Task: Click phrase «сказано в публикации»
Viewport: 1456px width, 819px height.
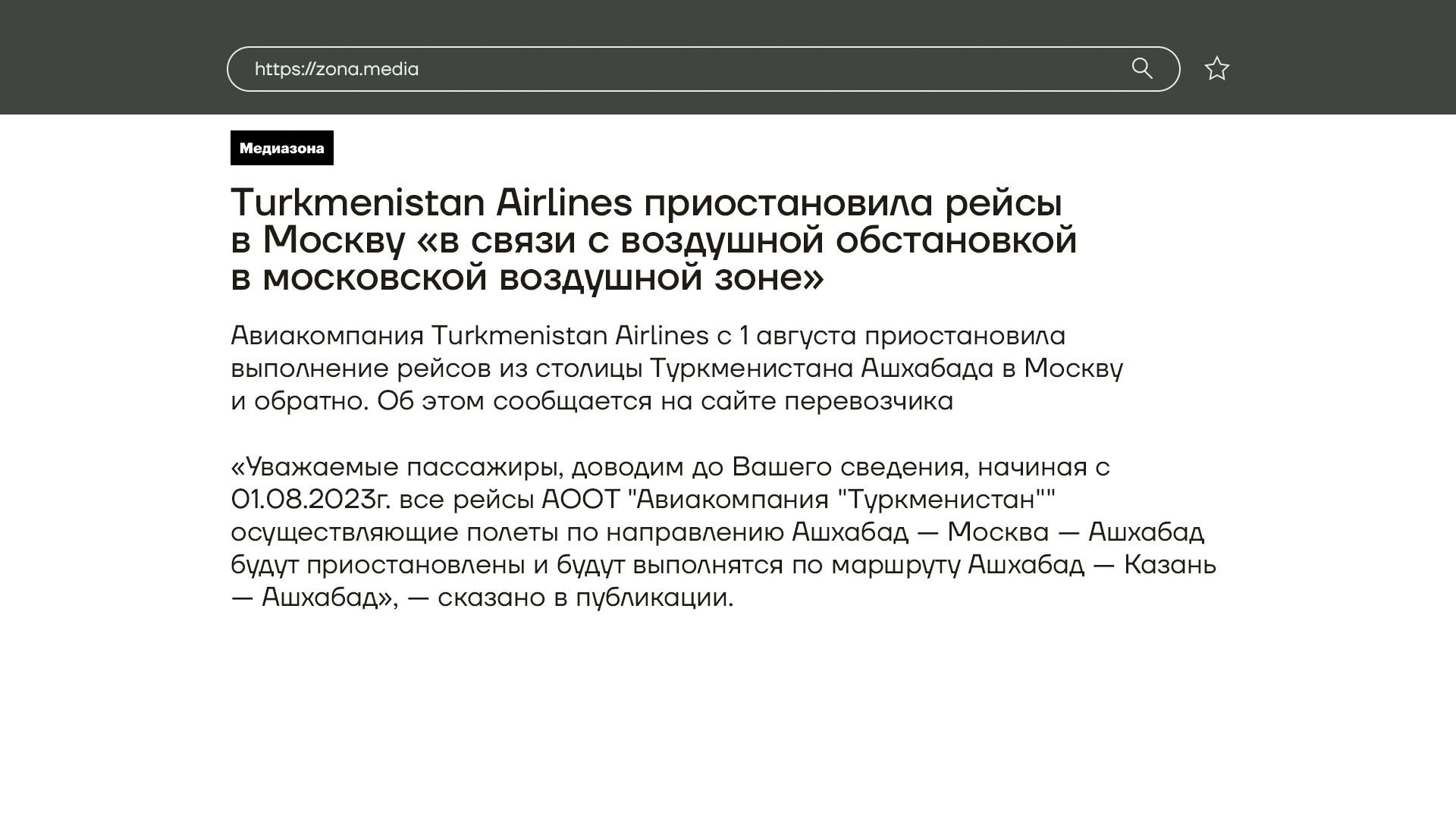Action: [585, 598]
